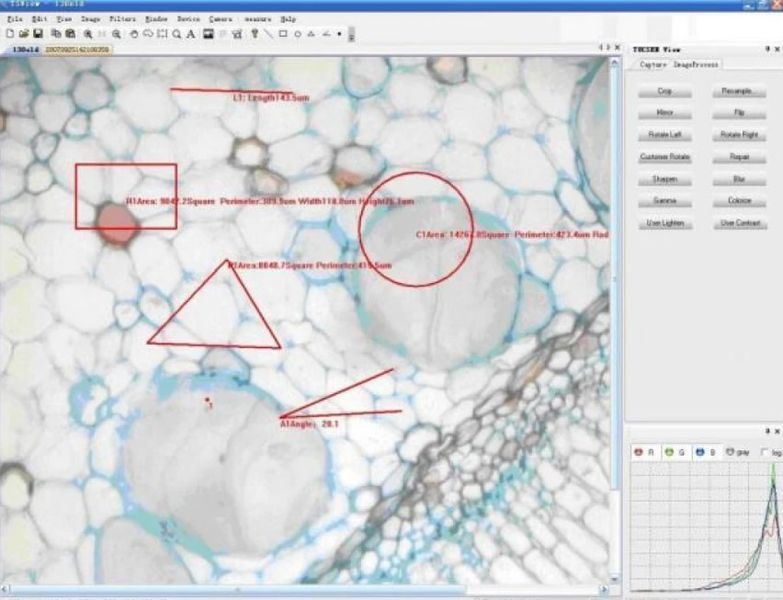783x600 pixels.
Task: Click the Zoom In magnifier icon
Action: (88, 34)
